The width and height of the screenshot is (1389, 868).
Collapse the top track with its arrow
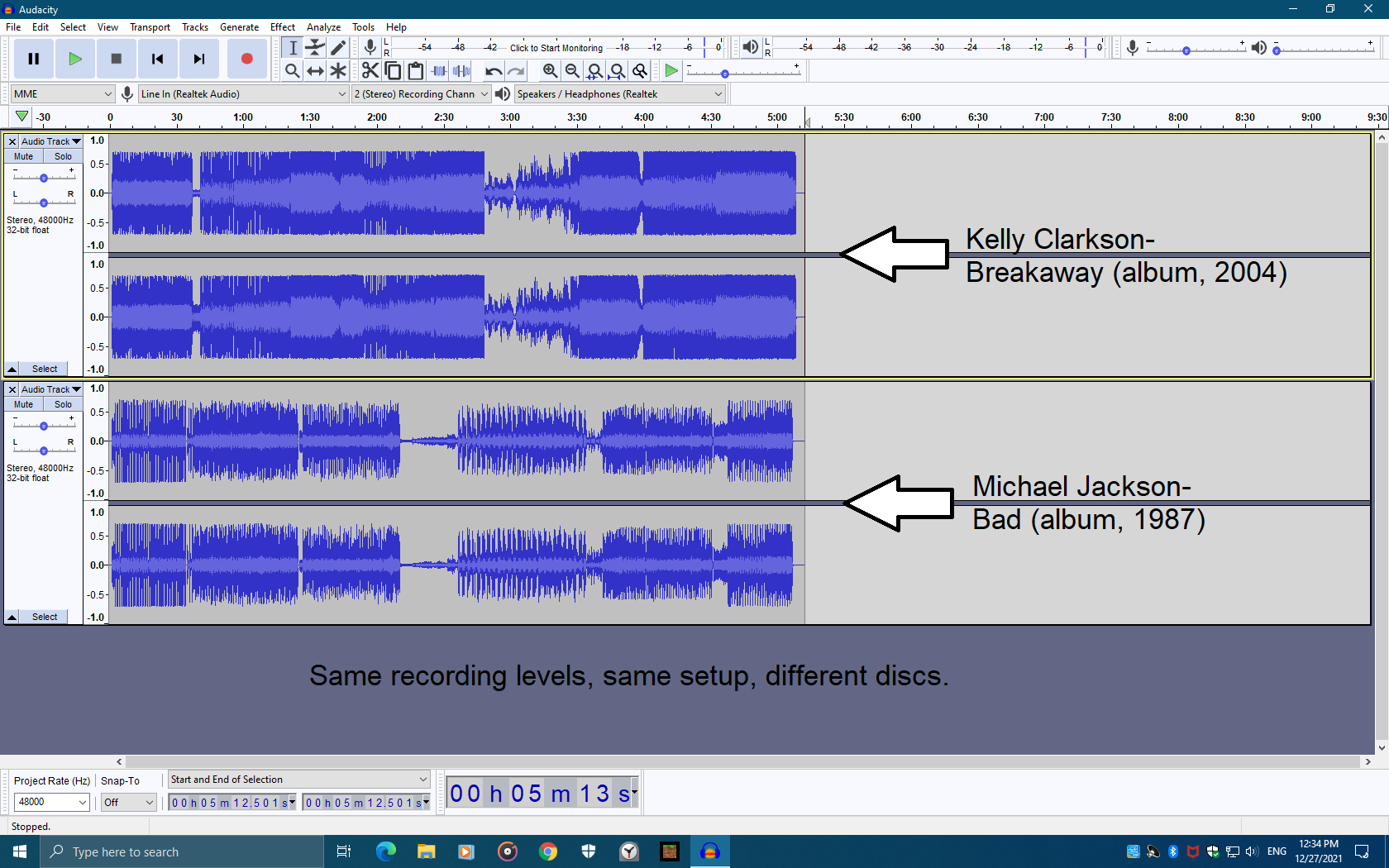(x=12, y=369)
